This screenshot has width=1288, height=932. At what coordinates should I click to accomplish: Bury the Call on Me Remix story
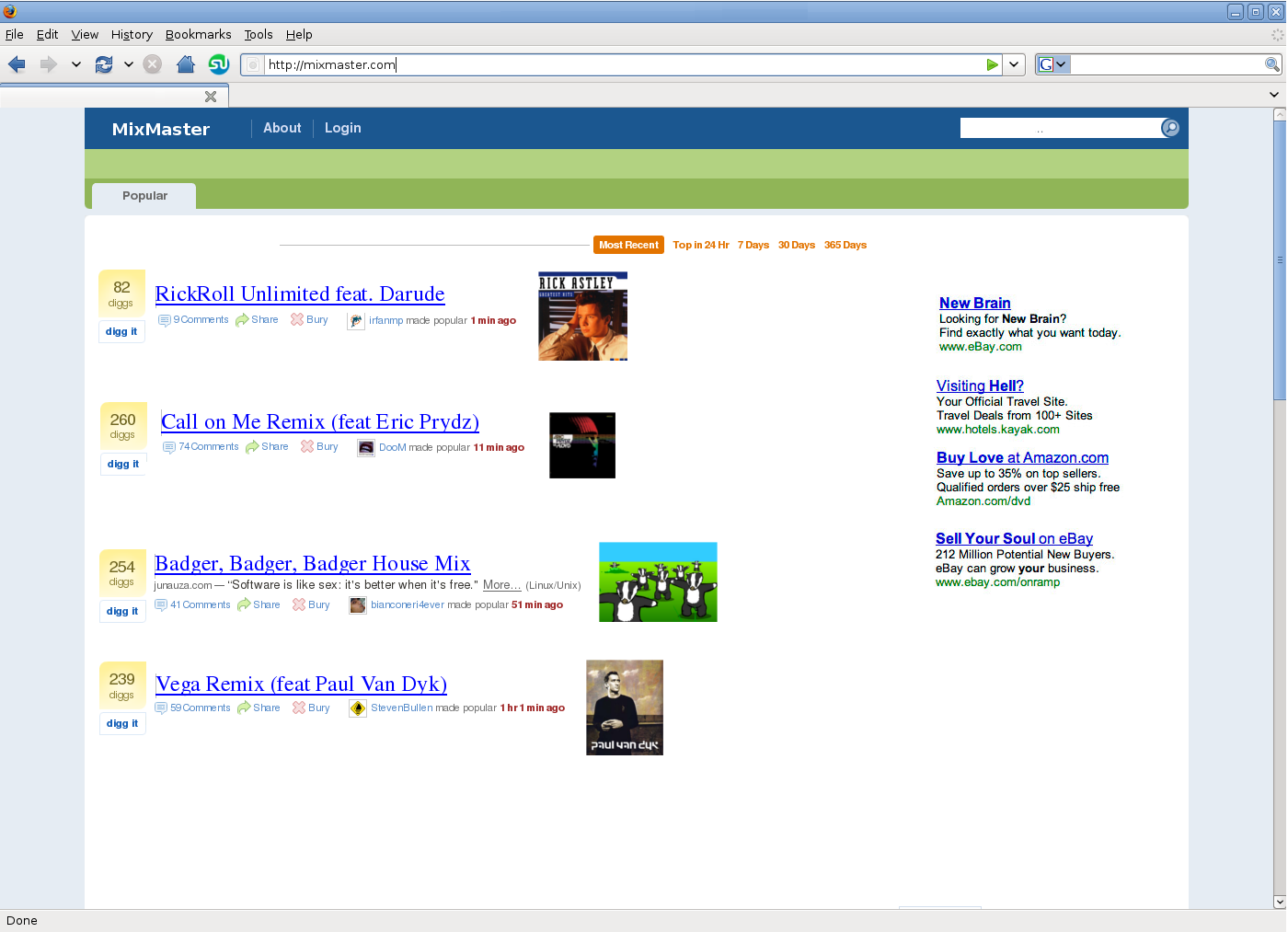pyautogui.click(x=319, y=446)
